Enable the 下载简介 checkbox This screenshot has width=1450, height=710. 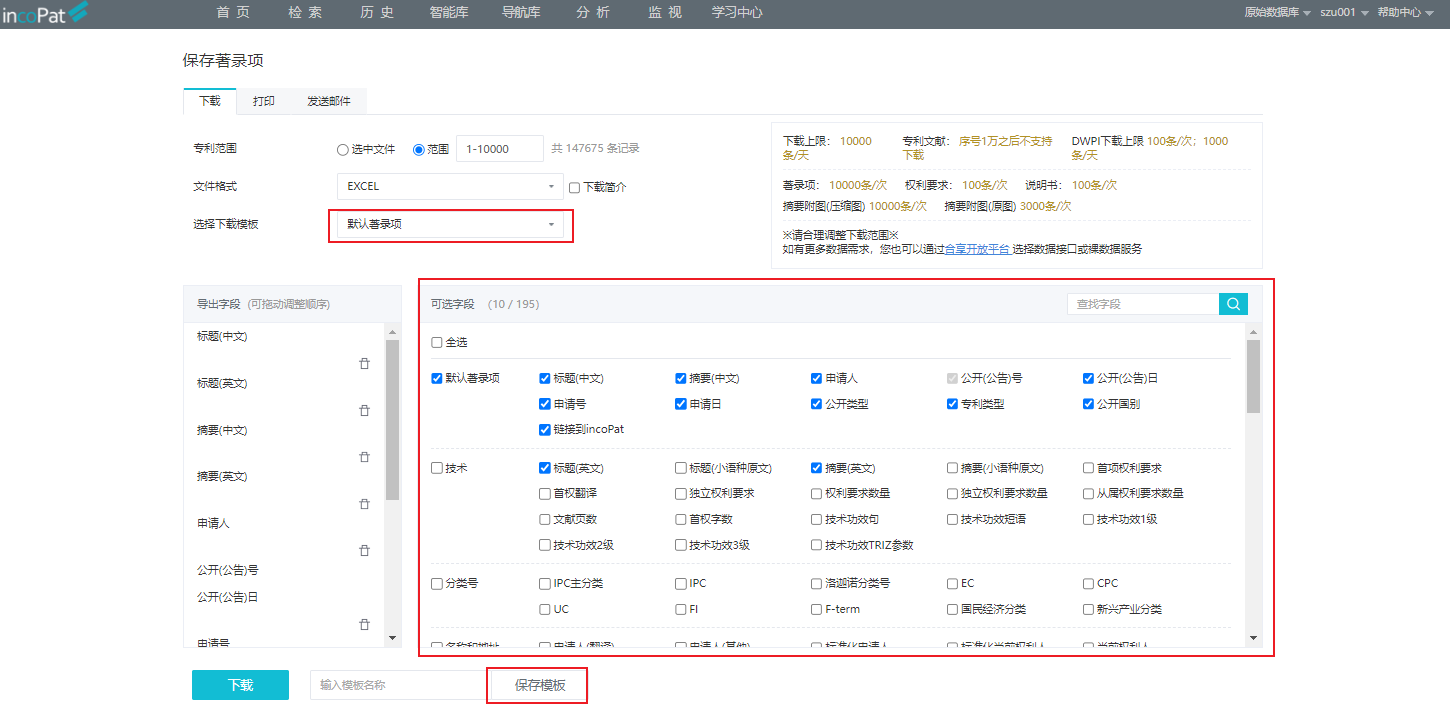tap(574, 187)
